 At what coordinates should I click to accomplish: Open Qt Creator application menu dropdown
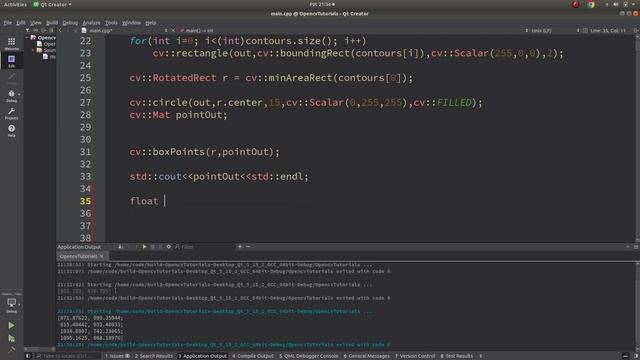pyautogui.click(x=52, y=4)
